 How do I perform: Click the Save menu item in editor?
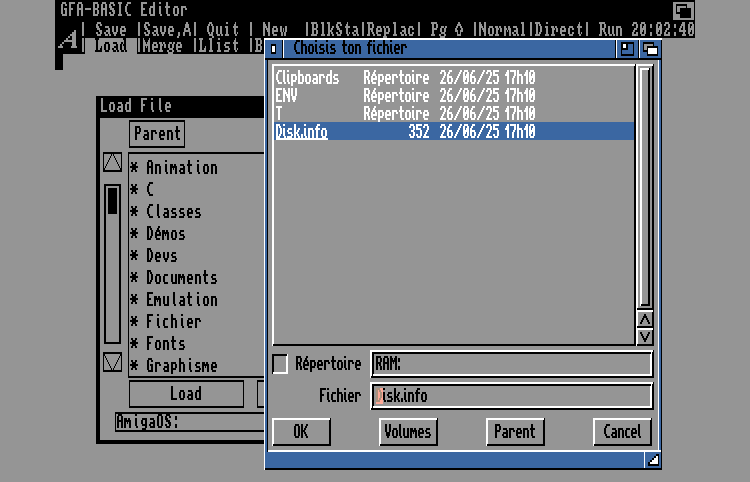point(110,30)
